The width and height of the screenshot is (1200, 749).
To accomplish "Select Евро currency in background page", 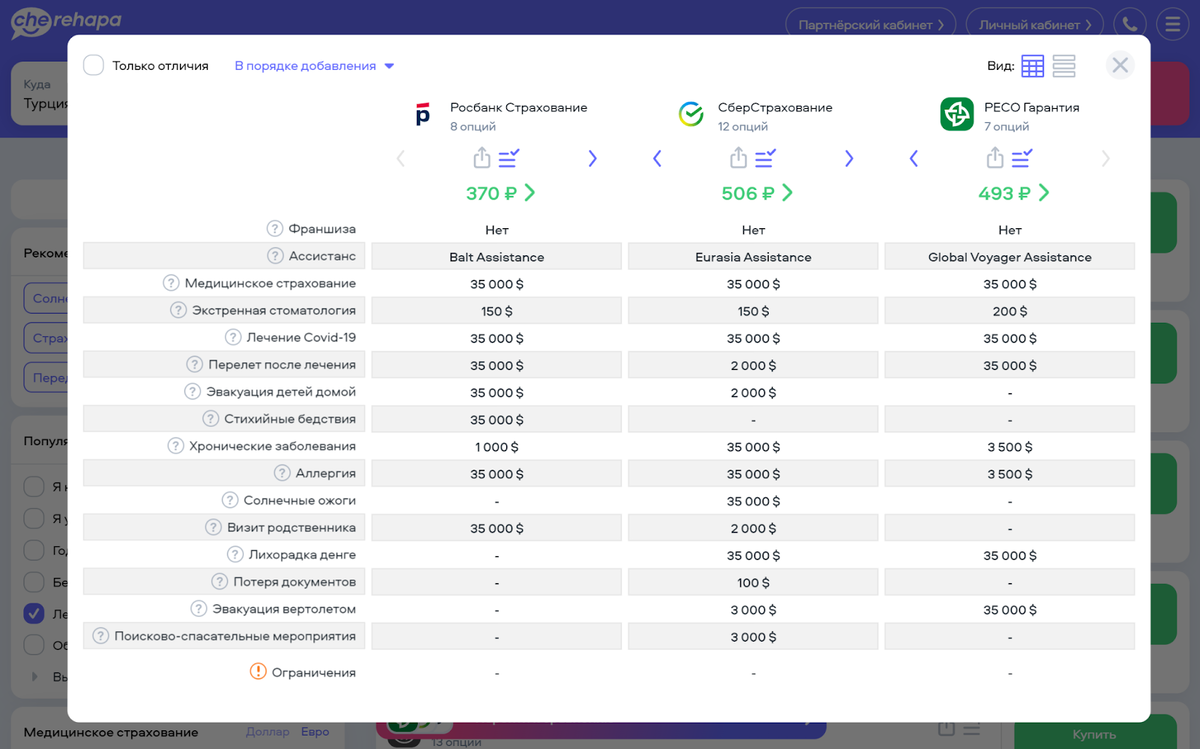I will pyautogui.click(x=315, y=732).
